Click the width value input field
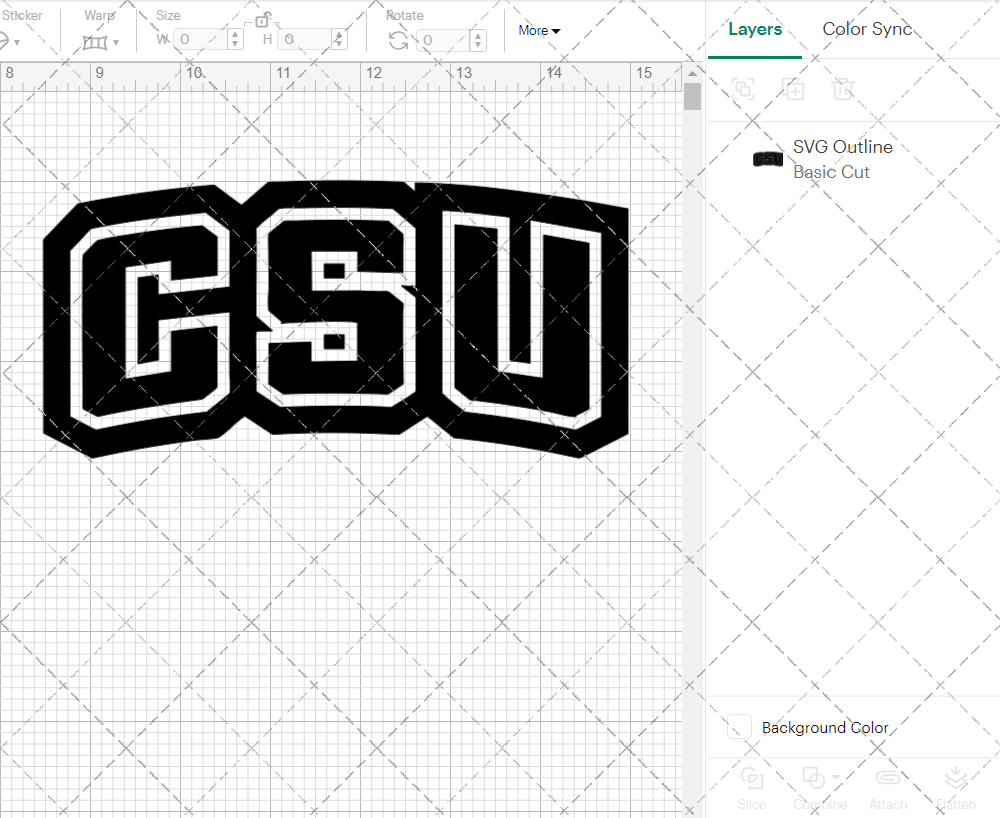The width and height of the screenshot is (1000, 818). point(198,40)
